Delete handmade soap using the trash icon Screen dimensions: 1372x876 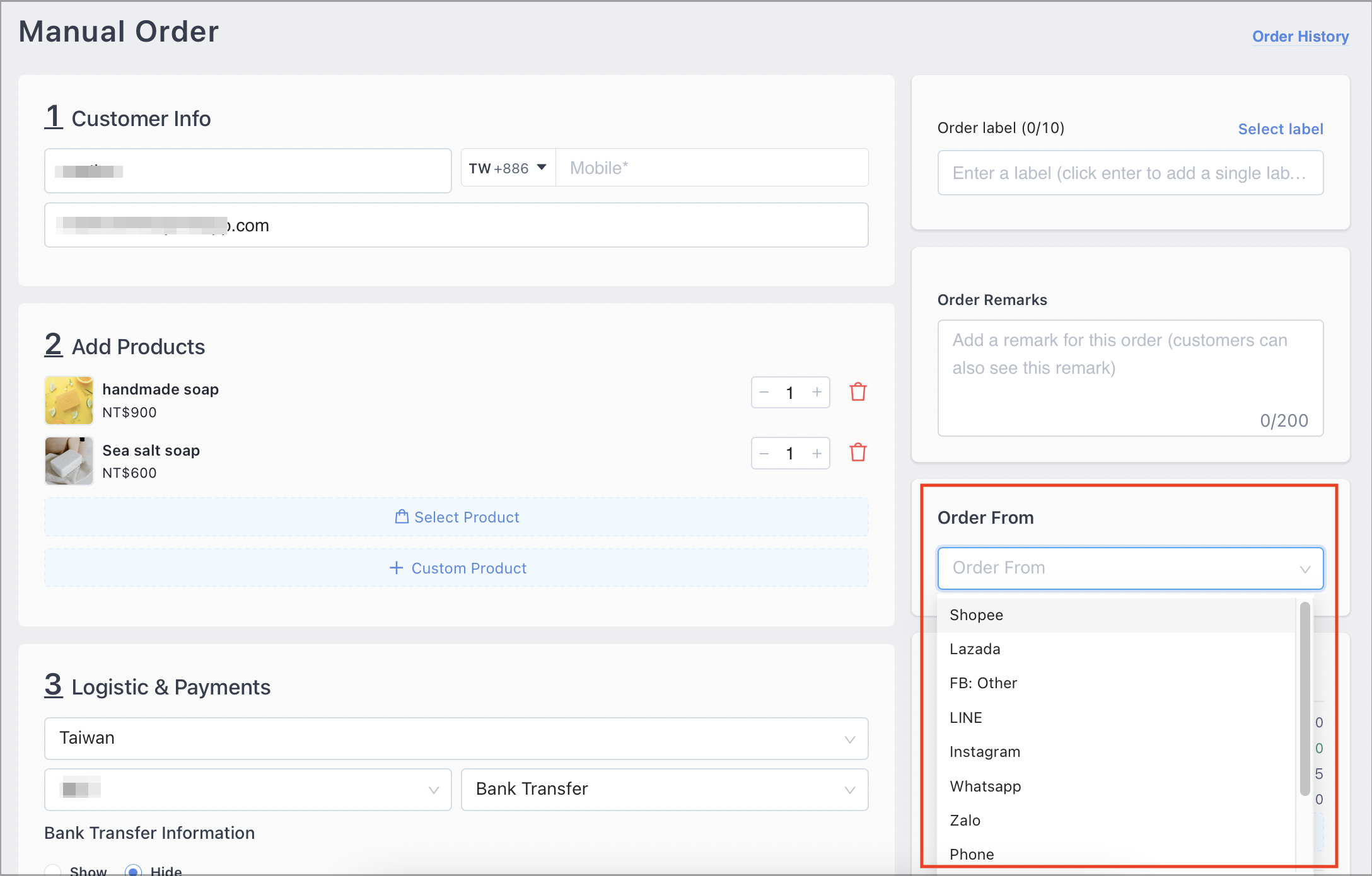coord(857,391)
